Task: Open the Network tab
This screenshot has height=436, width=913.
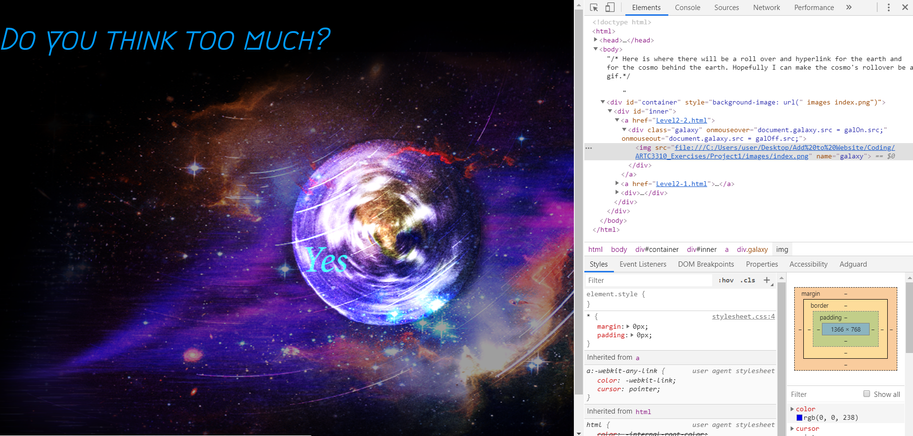Action: [x=766, y=8]
